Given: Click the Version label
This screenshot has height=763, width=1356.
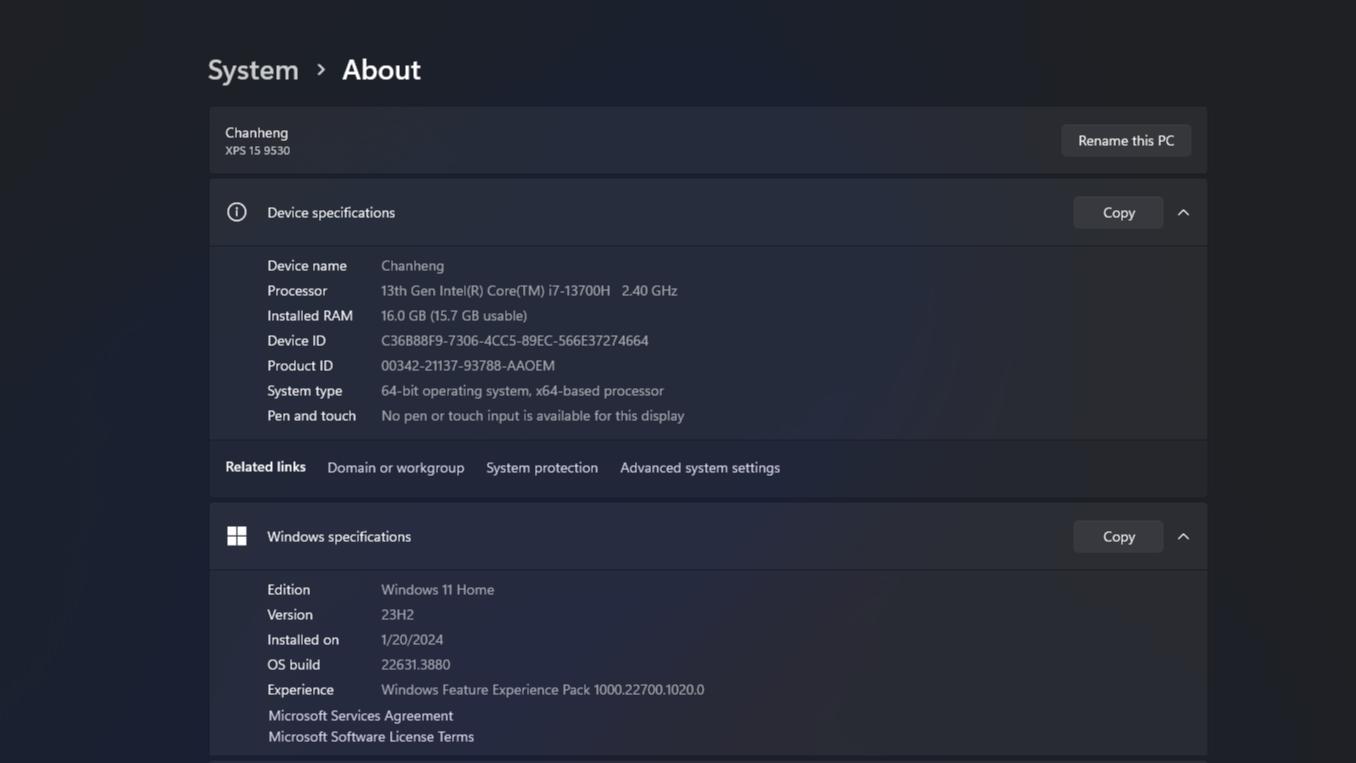Looking at the screenshot, I should 290,614.
